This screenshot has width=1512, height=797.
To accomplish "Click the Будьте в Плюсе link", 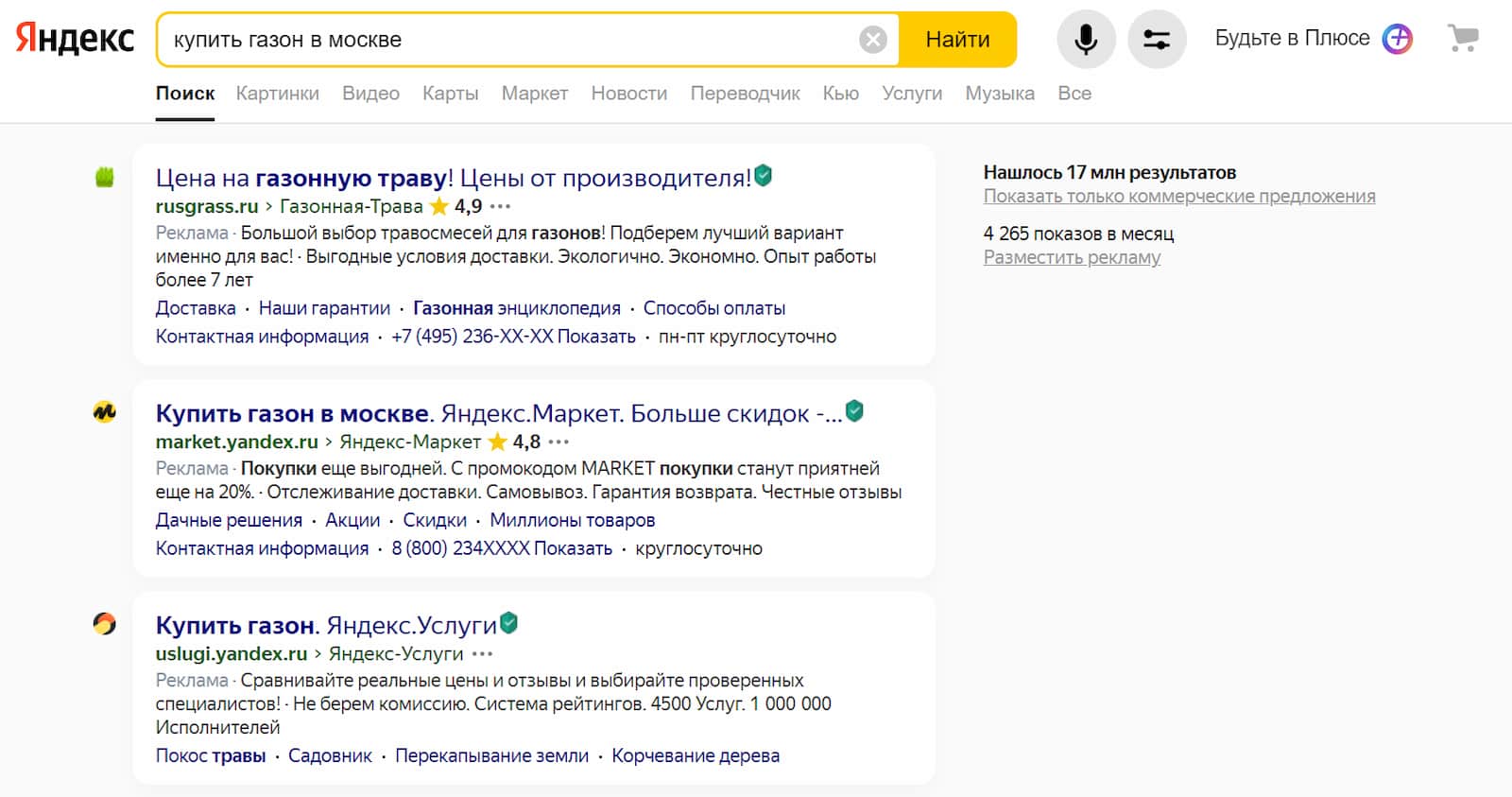I will coord(1292,38).
